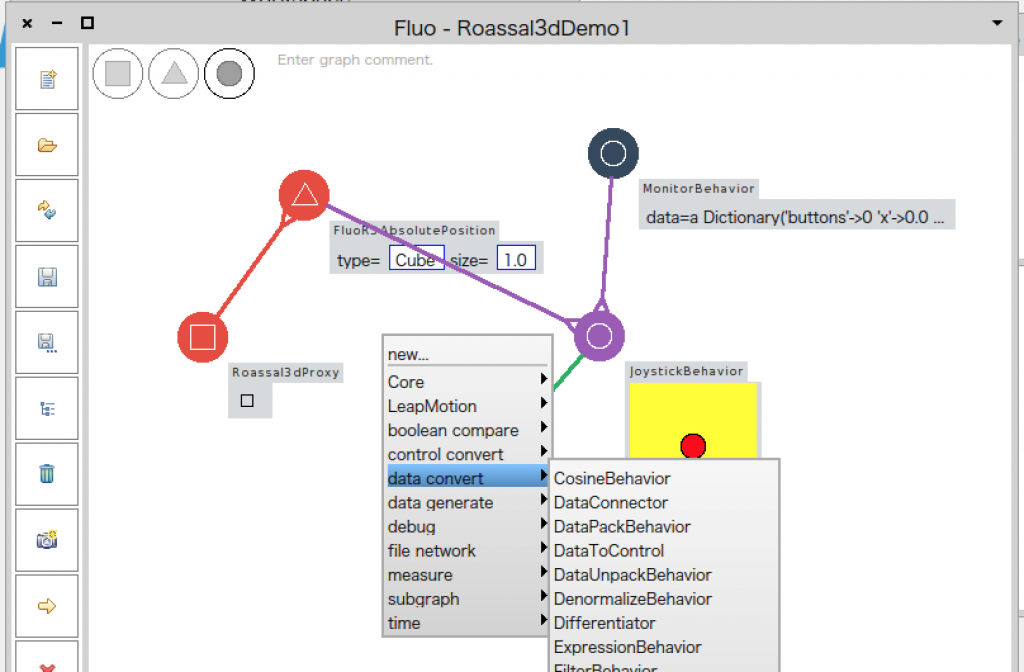Click the small square under Roassal3dProxy
Screen dimensions: 1024x672
247,400
